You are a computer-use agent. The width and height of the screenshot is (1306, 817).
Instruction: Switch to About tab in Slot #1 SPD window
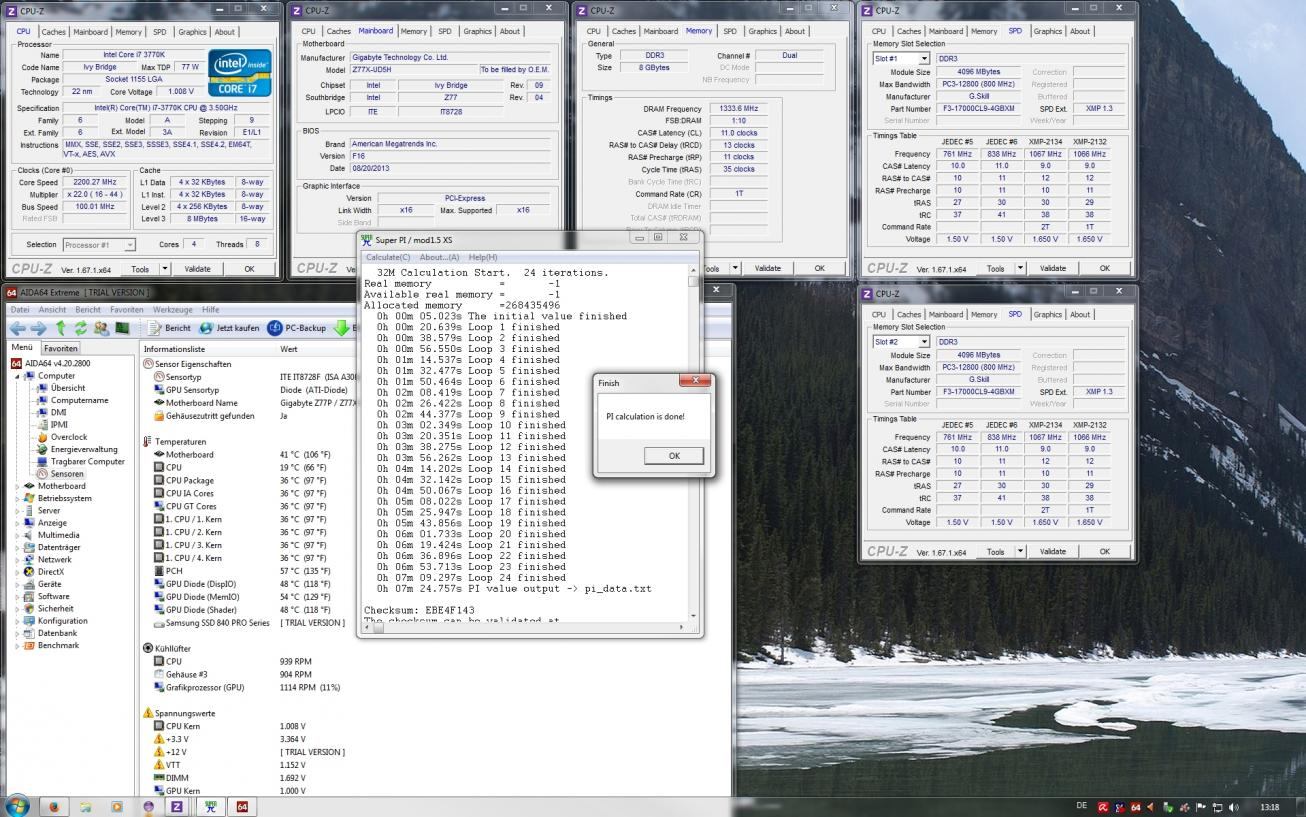click(x=1080, y=31)
